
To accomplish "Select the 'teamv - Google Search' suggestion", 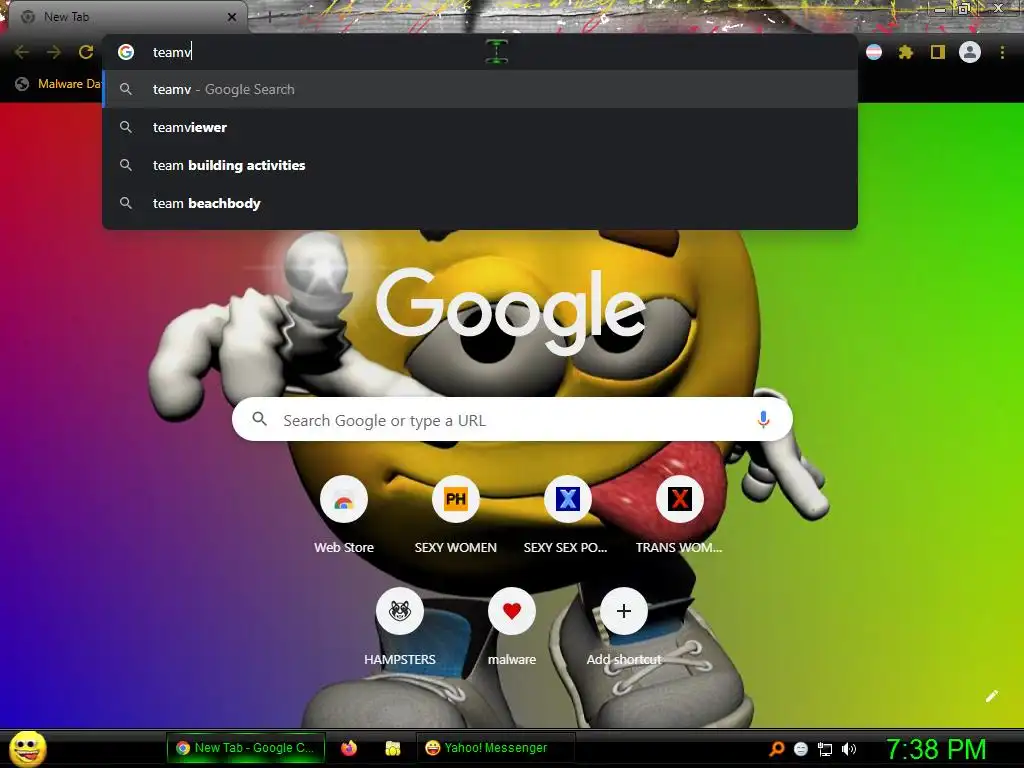I will [x=480, y=89].
